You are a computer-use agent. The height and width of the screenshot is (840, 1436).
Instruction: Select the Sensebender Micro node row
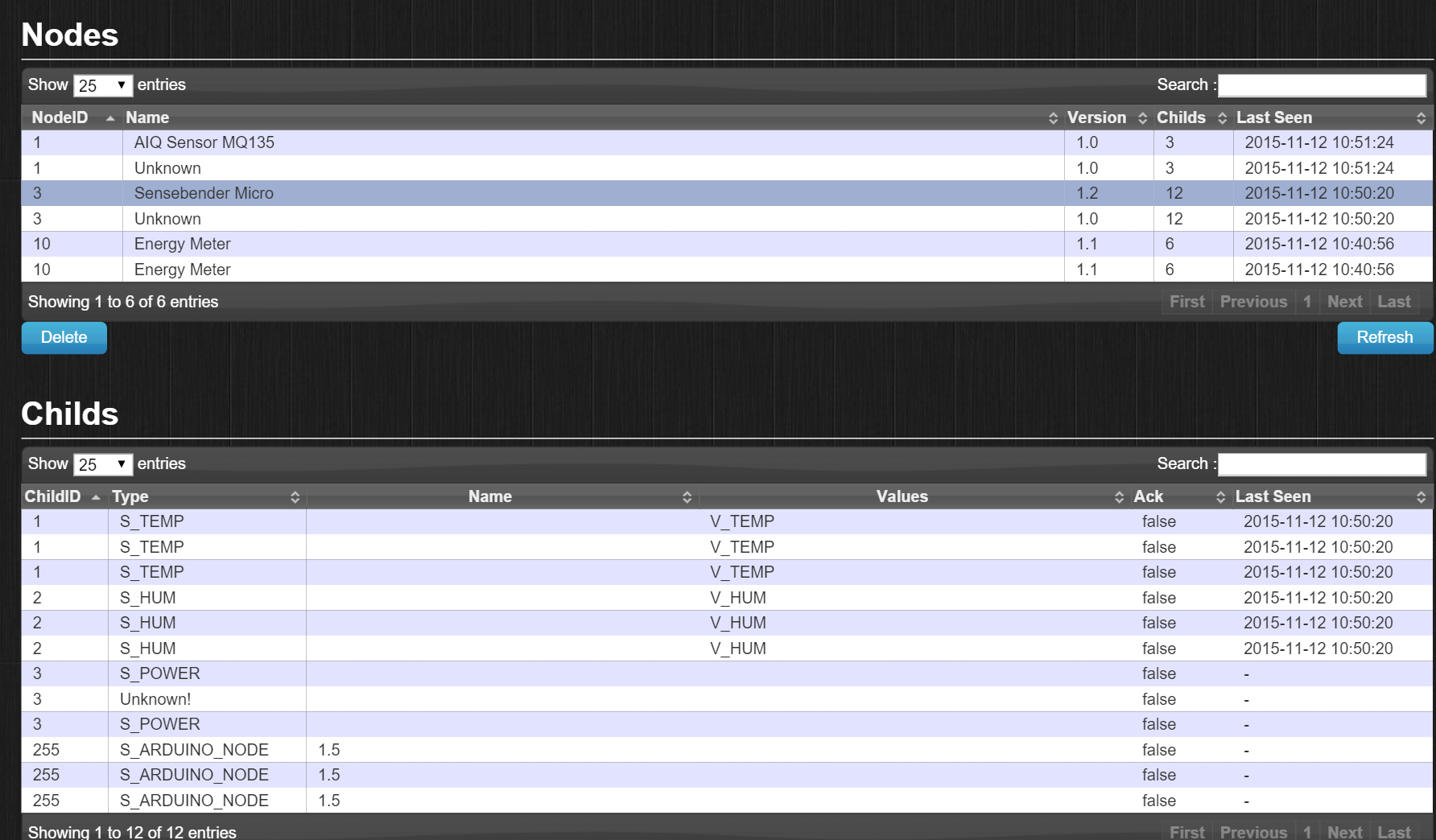click(727, 193)
